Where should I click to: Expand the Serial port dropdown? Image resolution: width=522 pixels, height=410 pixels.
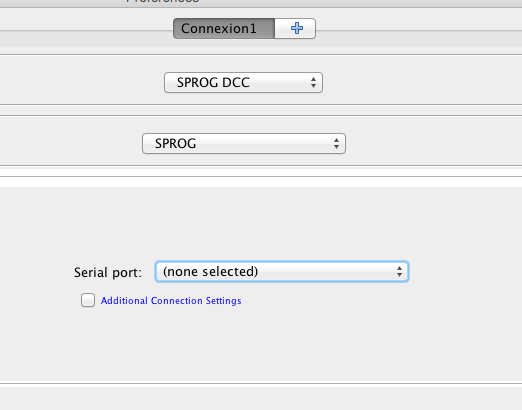coord(282,272)
